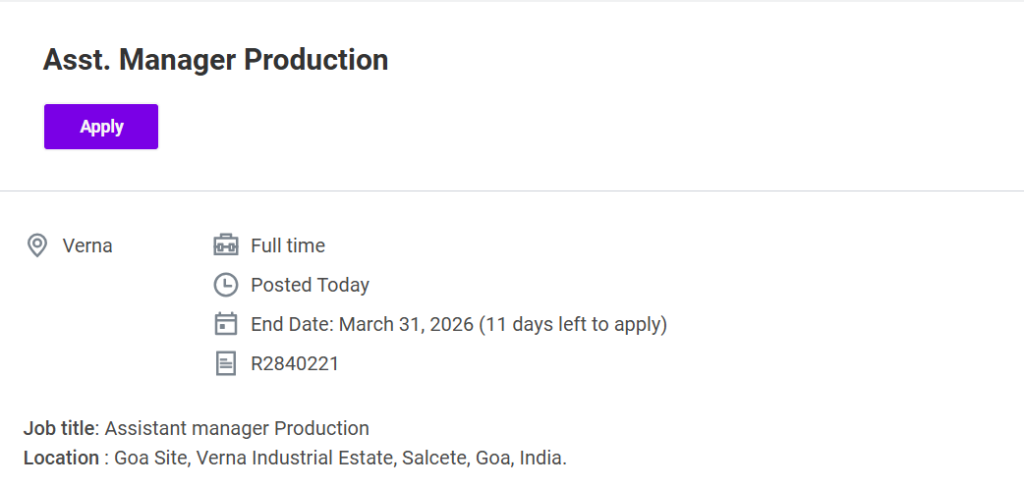Click the bold Job title label

tap(59, 428)
